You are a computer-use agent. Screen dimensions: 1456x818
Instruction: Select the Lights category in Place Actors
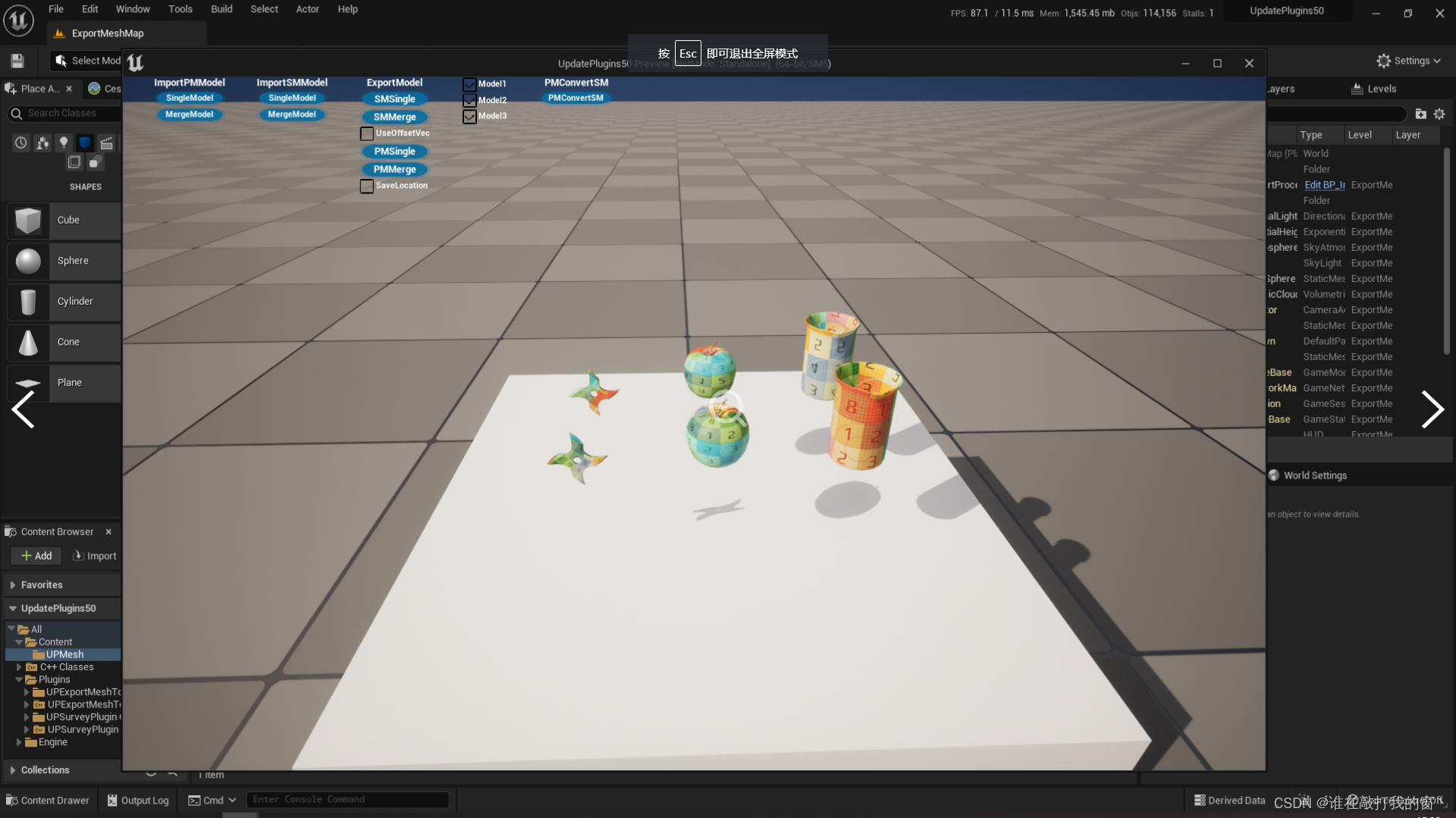pos(64,143)
